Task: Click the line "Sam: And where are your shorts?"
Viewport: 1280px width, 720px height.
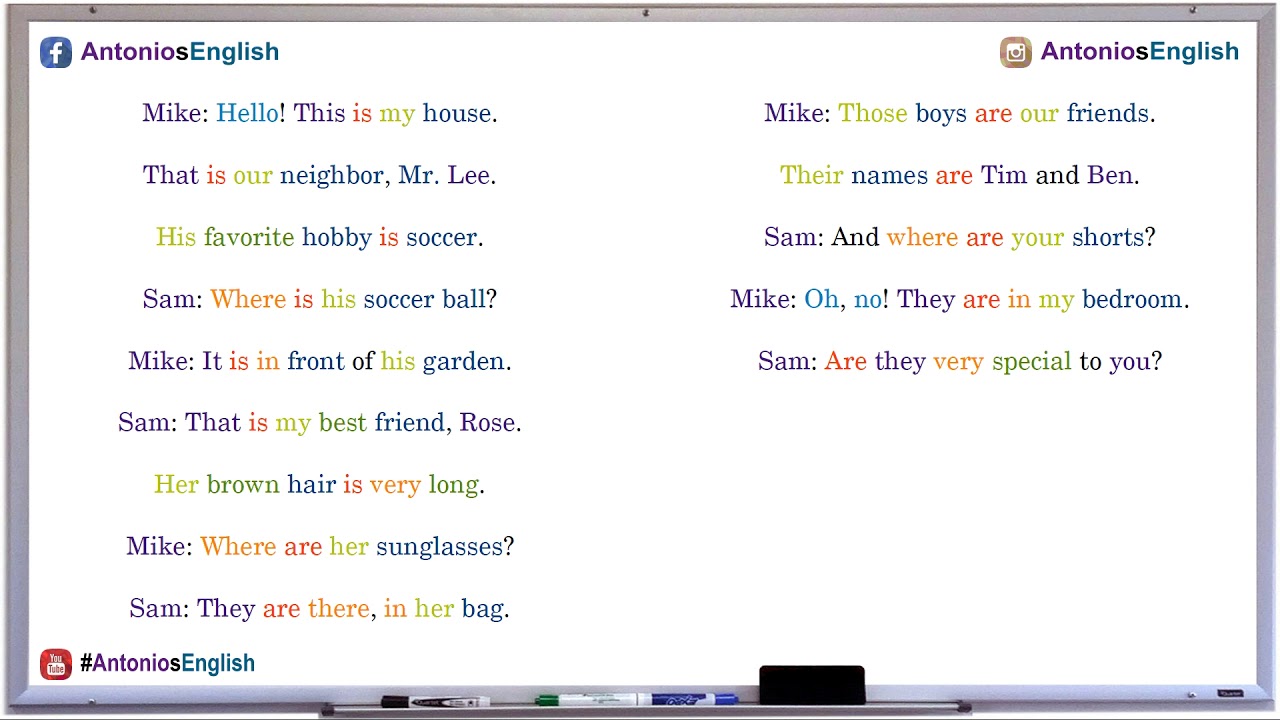Action: tap(960, 237)
